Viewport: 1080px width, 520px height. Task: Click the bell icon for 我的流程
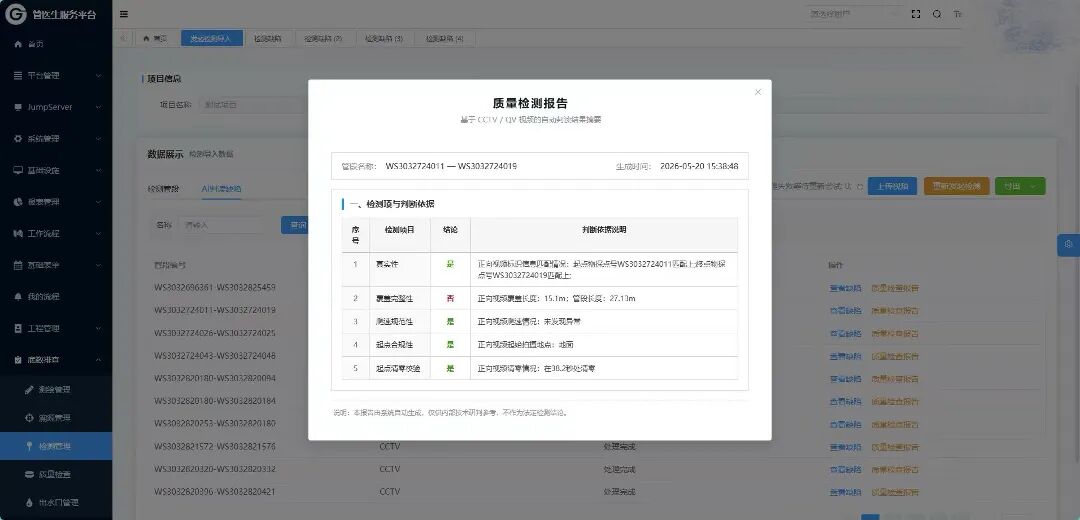point(18,297)
